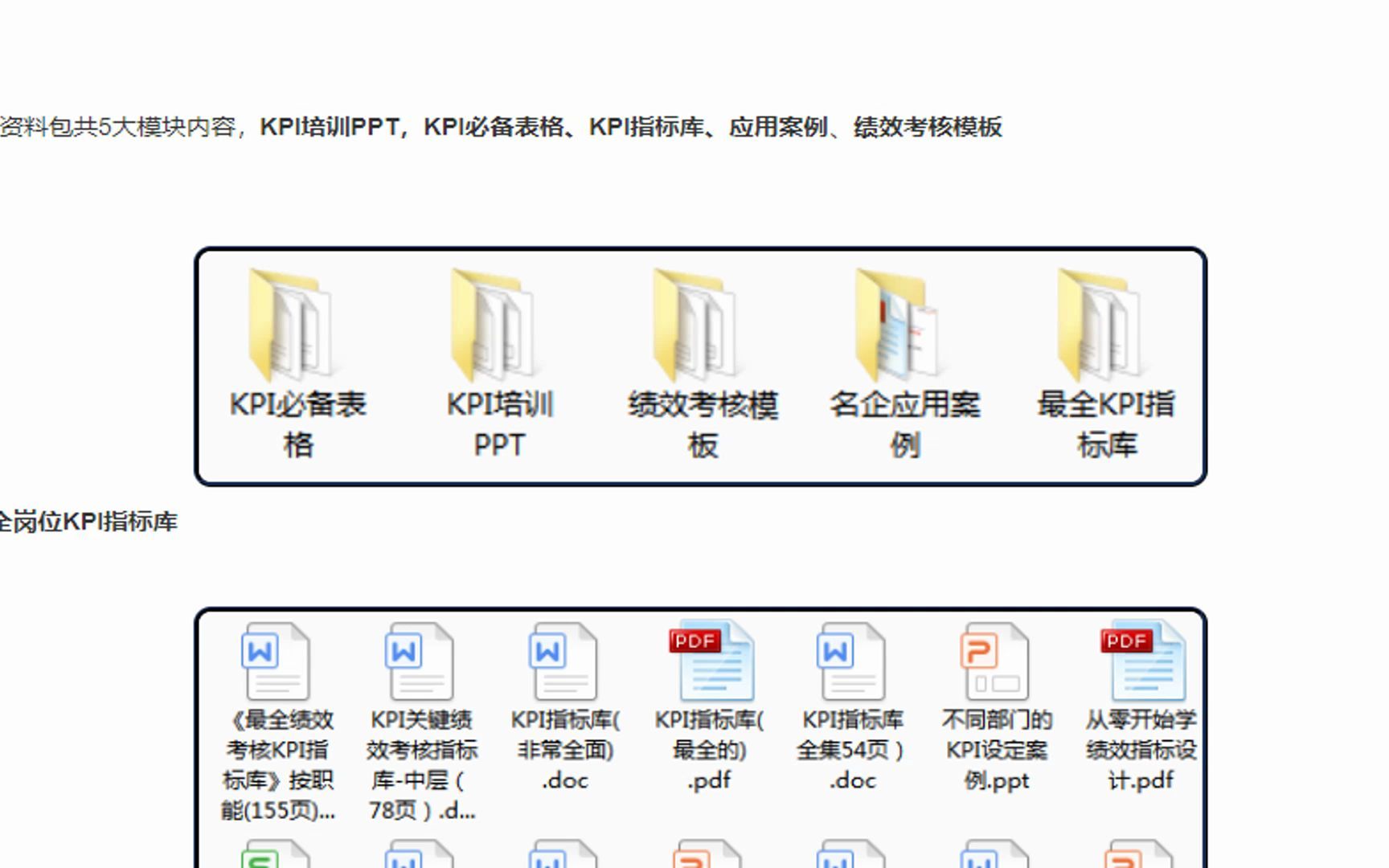Click the file name 《最全绩效考核KPI指标库》按职能
Screen dimensions: 1389x868
pos(278,764)
